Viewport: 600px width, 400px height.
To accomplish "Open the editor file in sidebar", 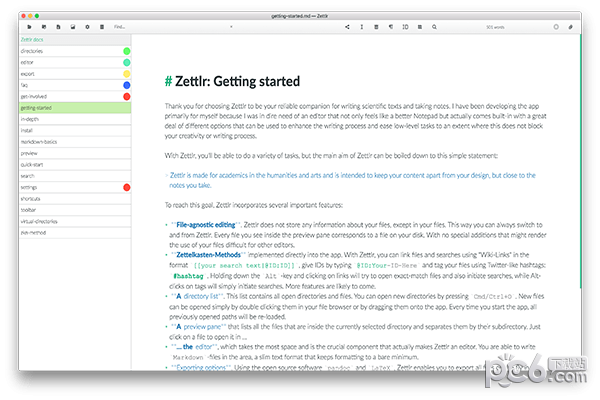I will click(75, 62).
